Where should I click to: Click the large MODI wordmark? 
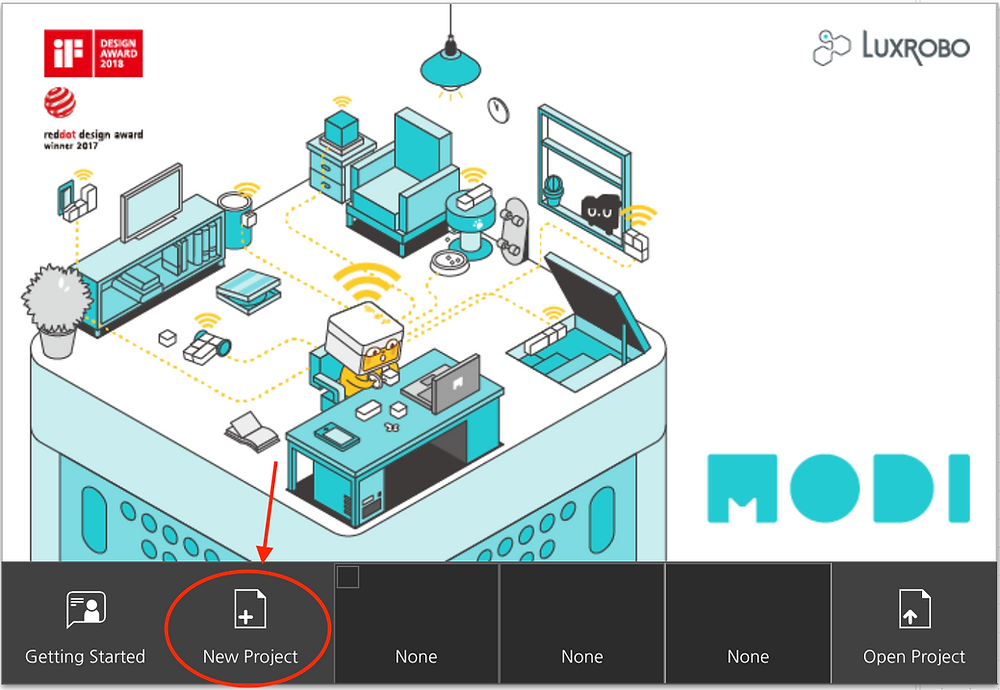[839, 488]
